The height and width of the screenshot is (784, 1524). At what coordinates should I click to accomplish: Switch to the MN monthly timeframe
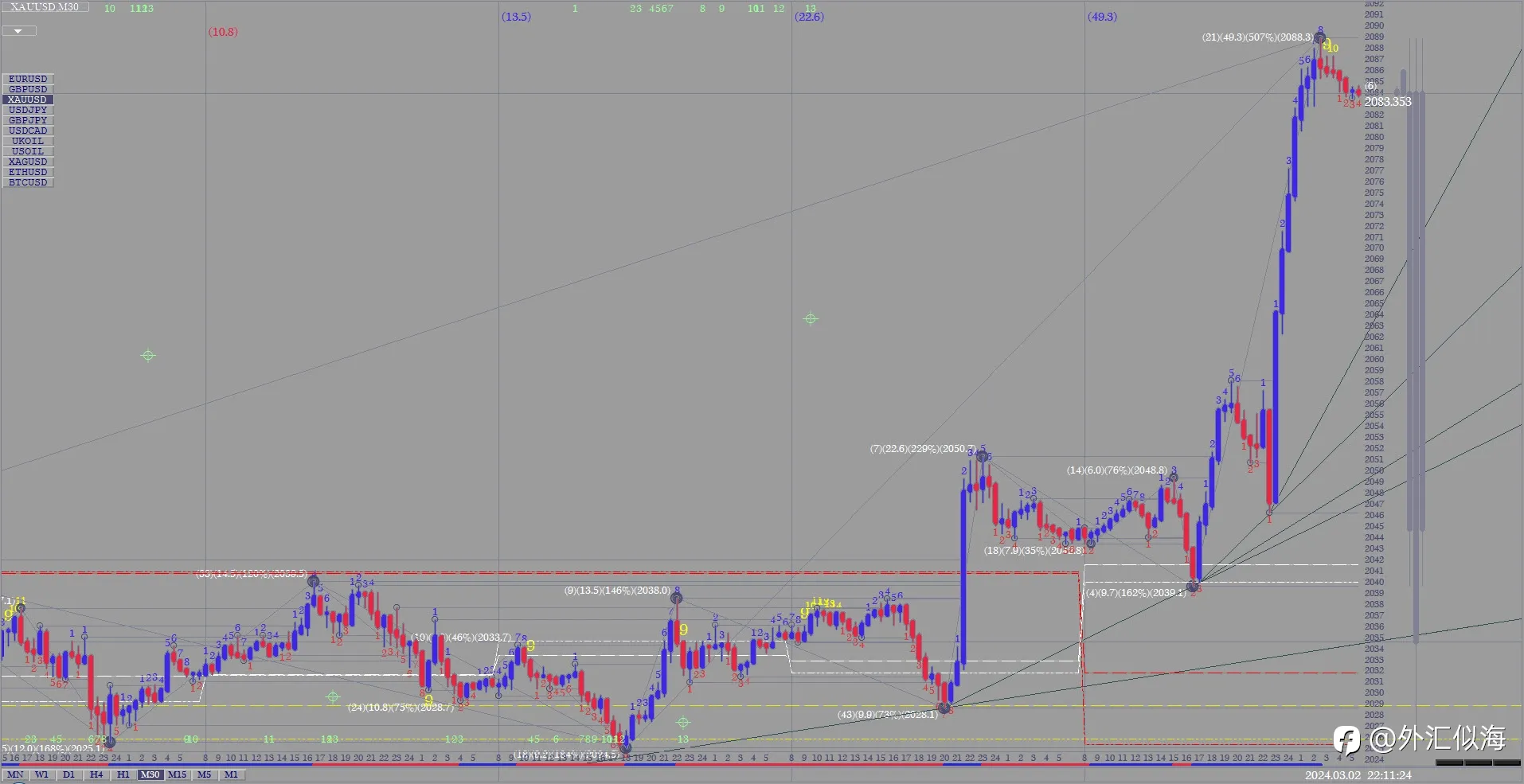coord(14,774)
